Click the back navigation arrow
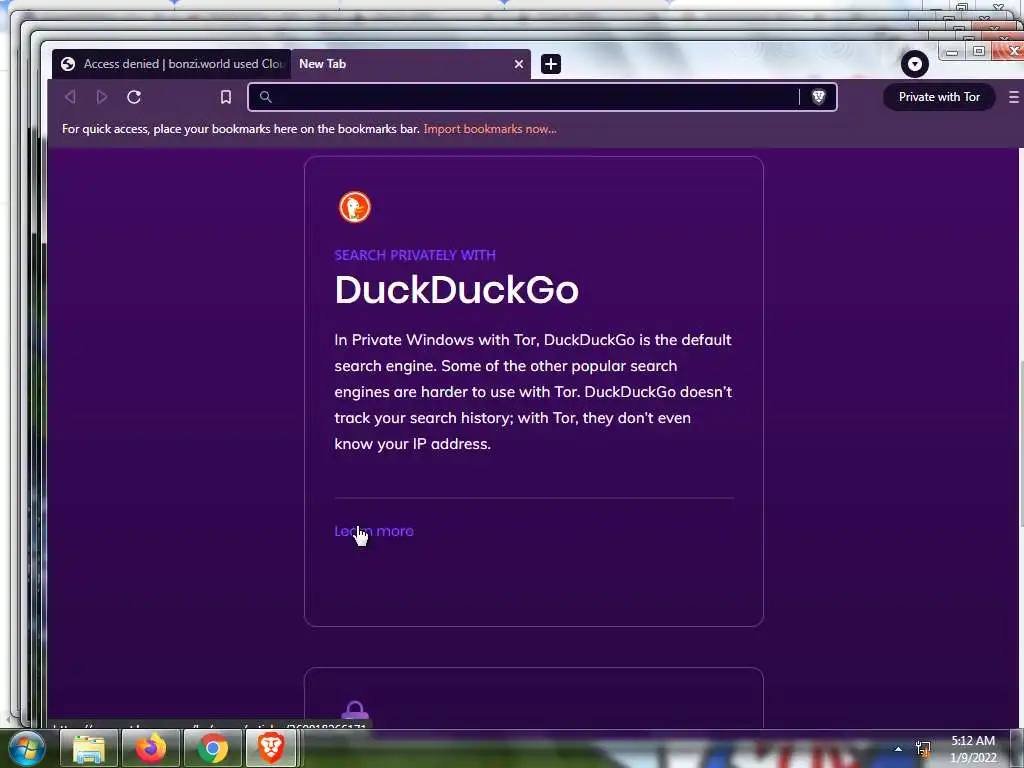1024x768 pixels. point(70,97)
